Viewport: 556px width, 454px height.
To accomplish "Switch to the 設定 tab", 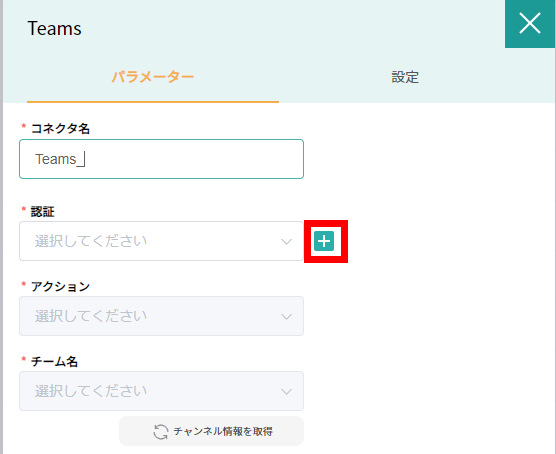I will [405, 77].
